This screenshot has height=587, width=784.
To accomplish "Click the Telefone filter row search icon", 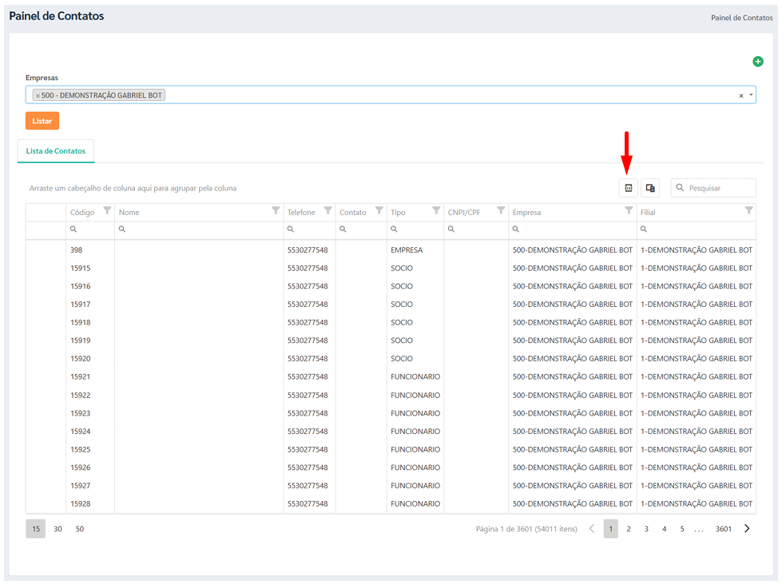I will pyautogui.click(x=290, y=229).
